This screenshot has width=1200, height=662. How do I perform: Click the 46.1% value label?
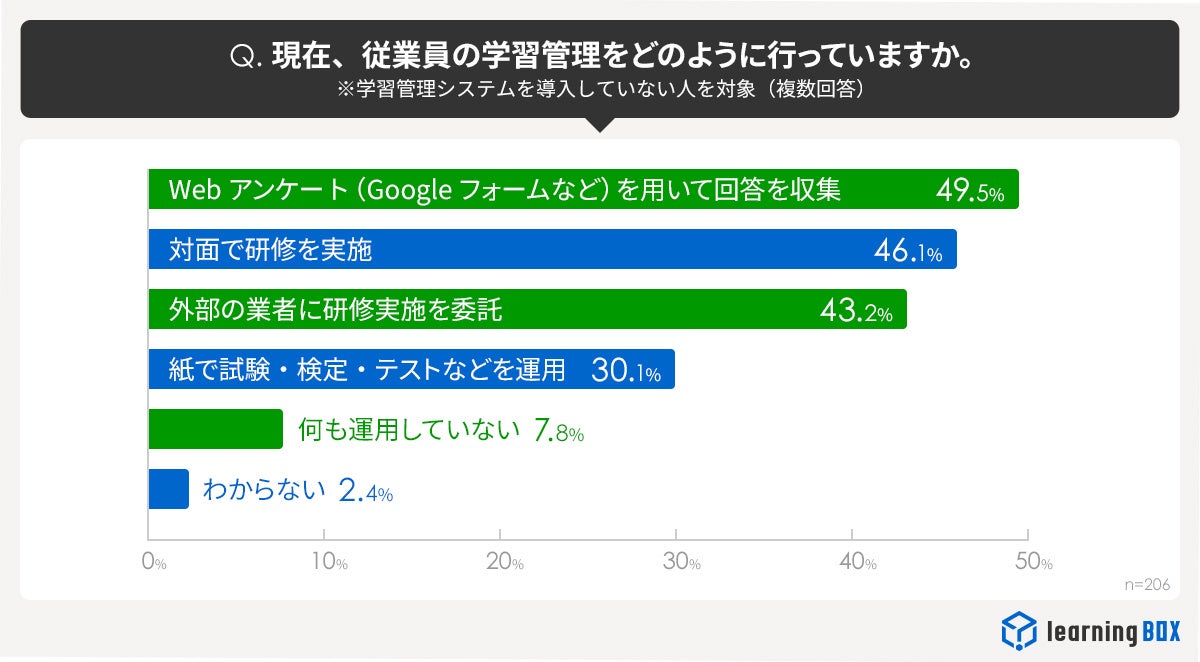point(908,251)
